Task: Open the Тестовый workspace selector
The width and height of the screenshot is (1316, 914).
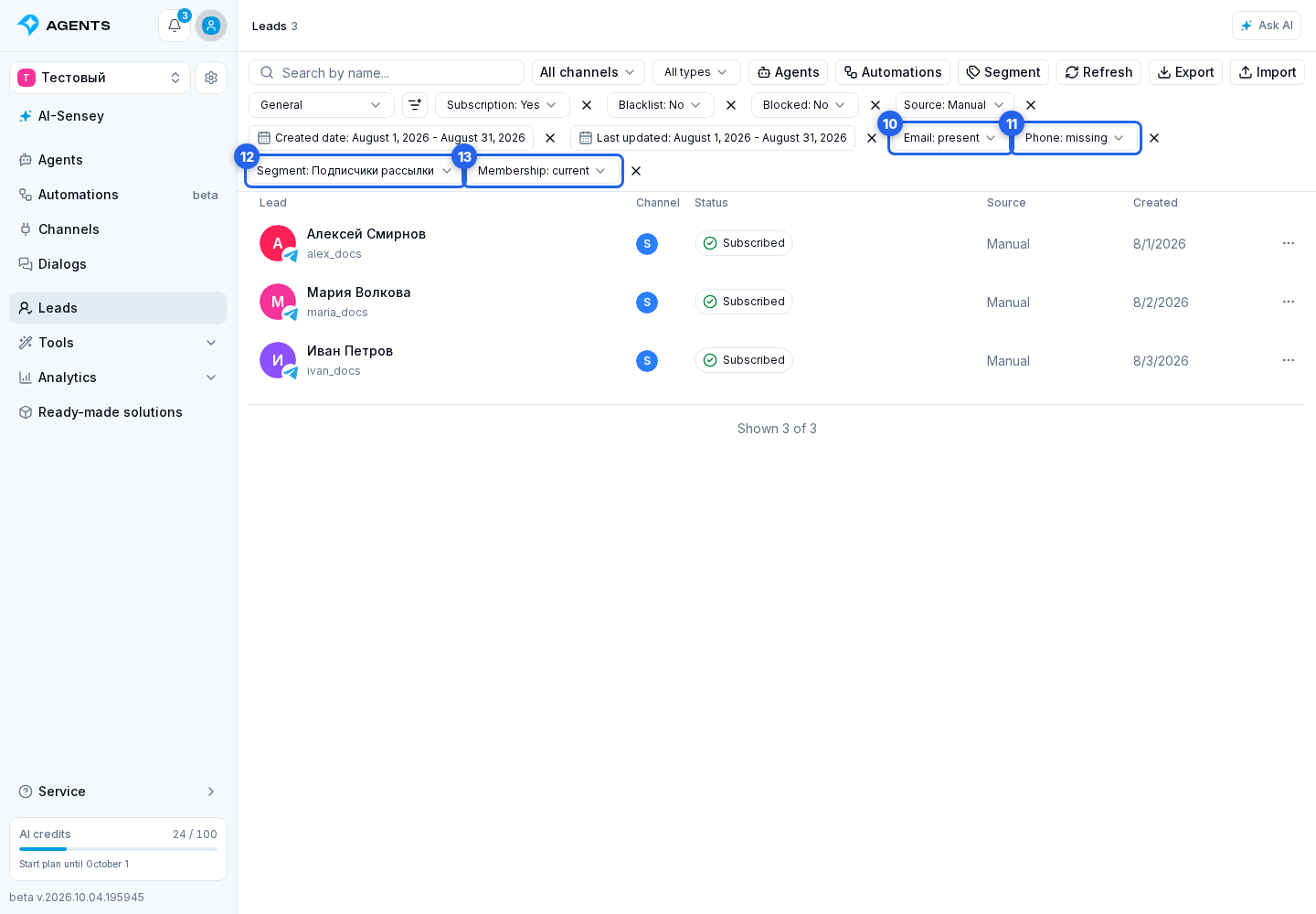Action: point(100,78)
